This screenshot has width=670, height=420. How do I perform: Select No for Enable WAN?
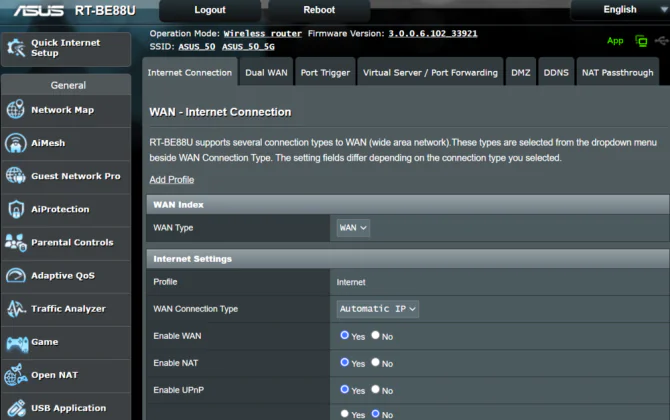pyautogui.click(x=375, y=335)
